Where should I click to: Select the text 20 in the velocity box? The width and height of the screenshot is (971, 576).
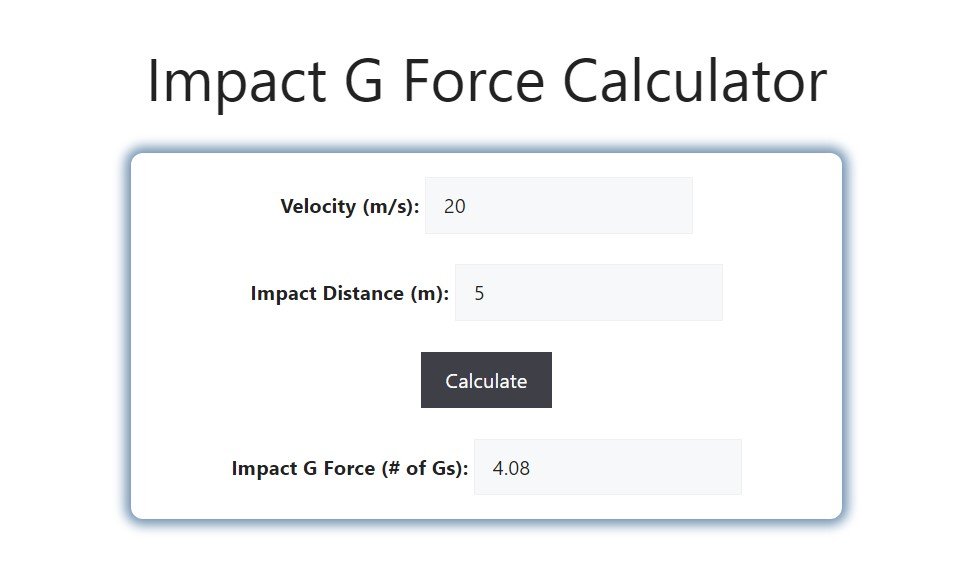455,205
